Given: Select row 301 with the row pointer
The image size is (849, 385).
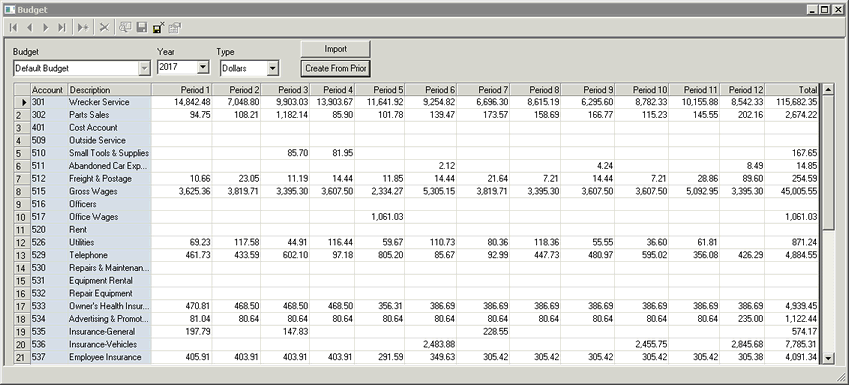Looking at the screenshot, I should pyautogui.click(x=22, y=102).
